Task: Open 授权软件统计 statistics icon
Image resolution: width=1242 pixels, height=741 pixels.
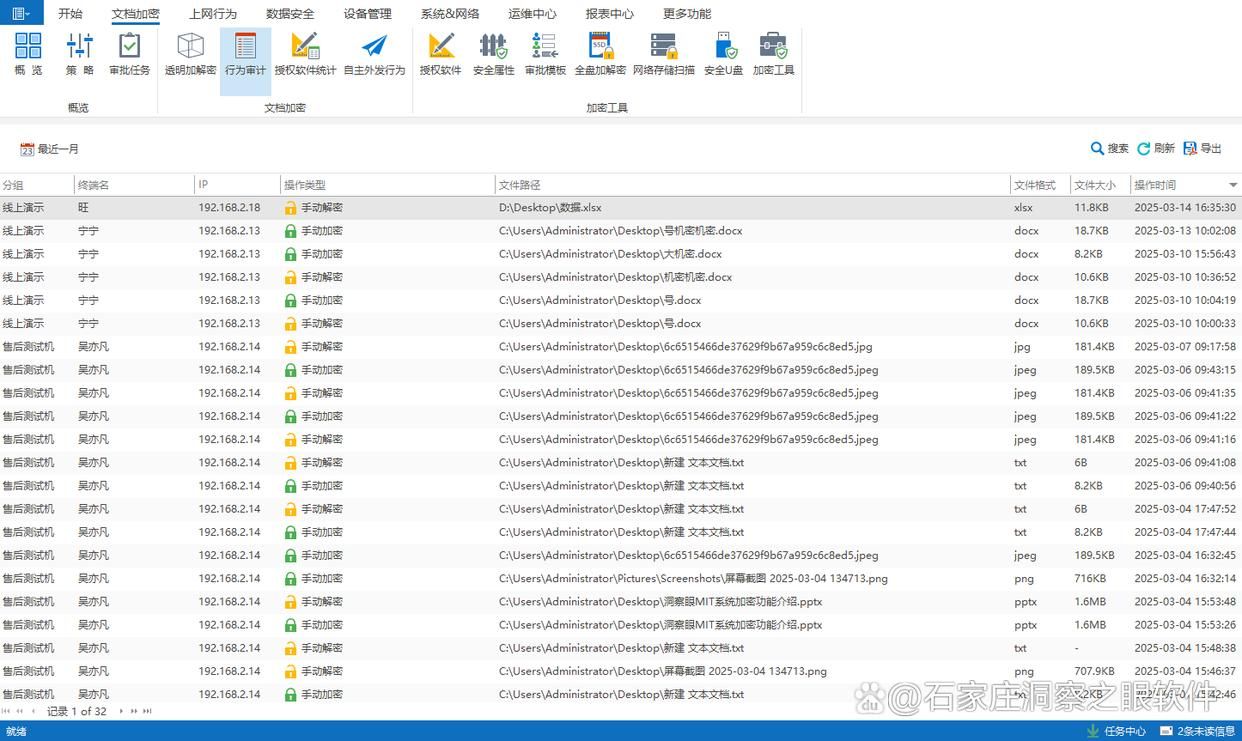Action: [x=305, y=54]
